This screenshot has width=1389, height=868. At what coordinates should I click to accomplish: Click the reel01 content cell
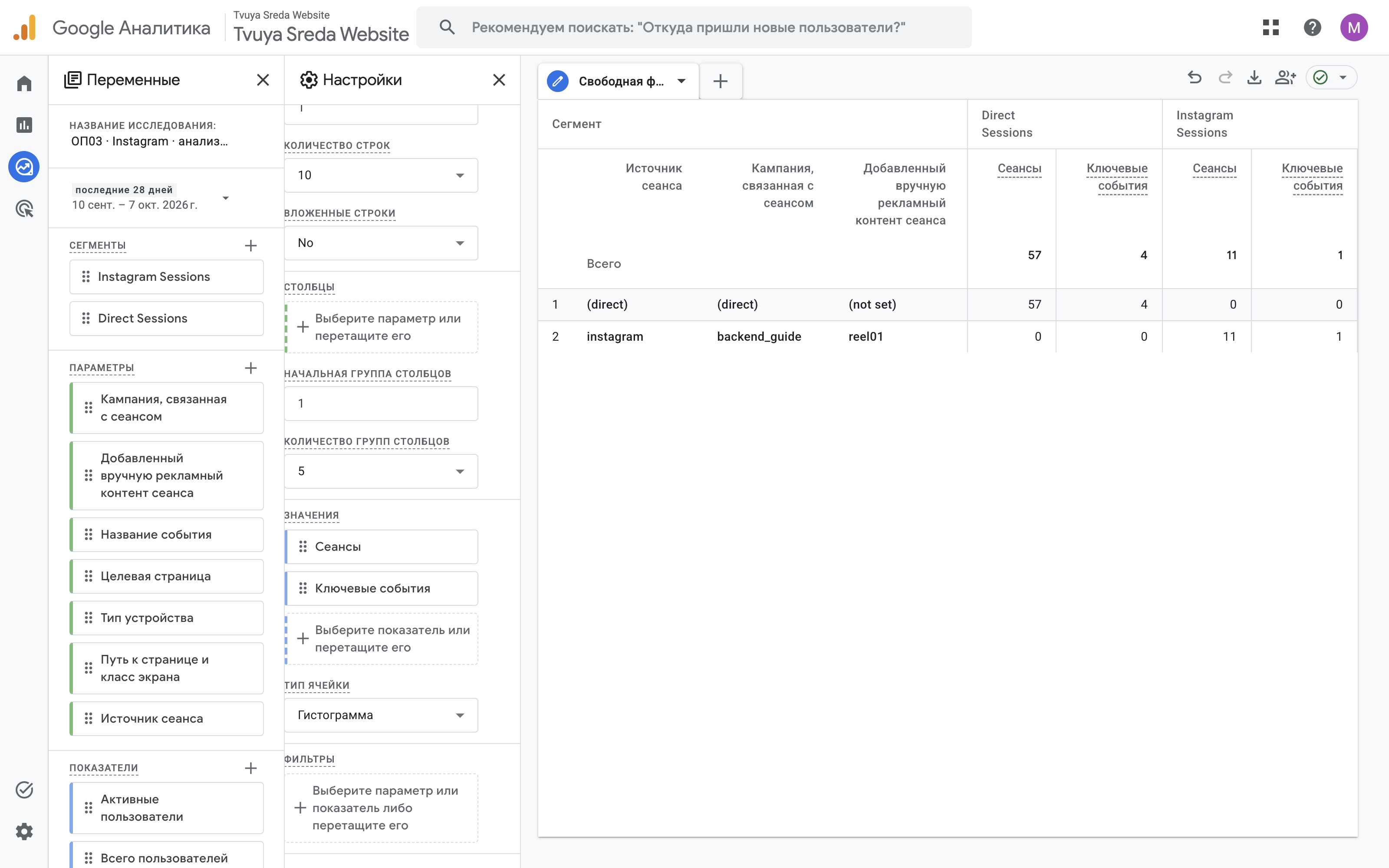tap(866, 336)
